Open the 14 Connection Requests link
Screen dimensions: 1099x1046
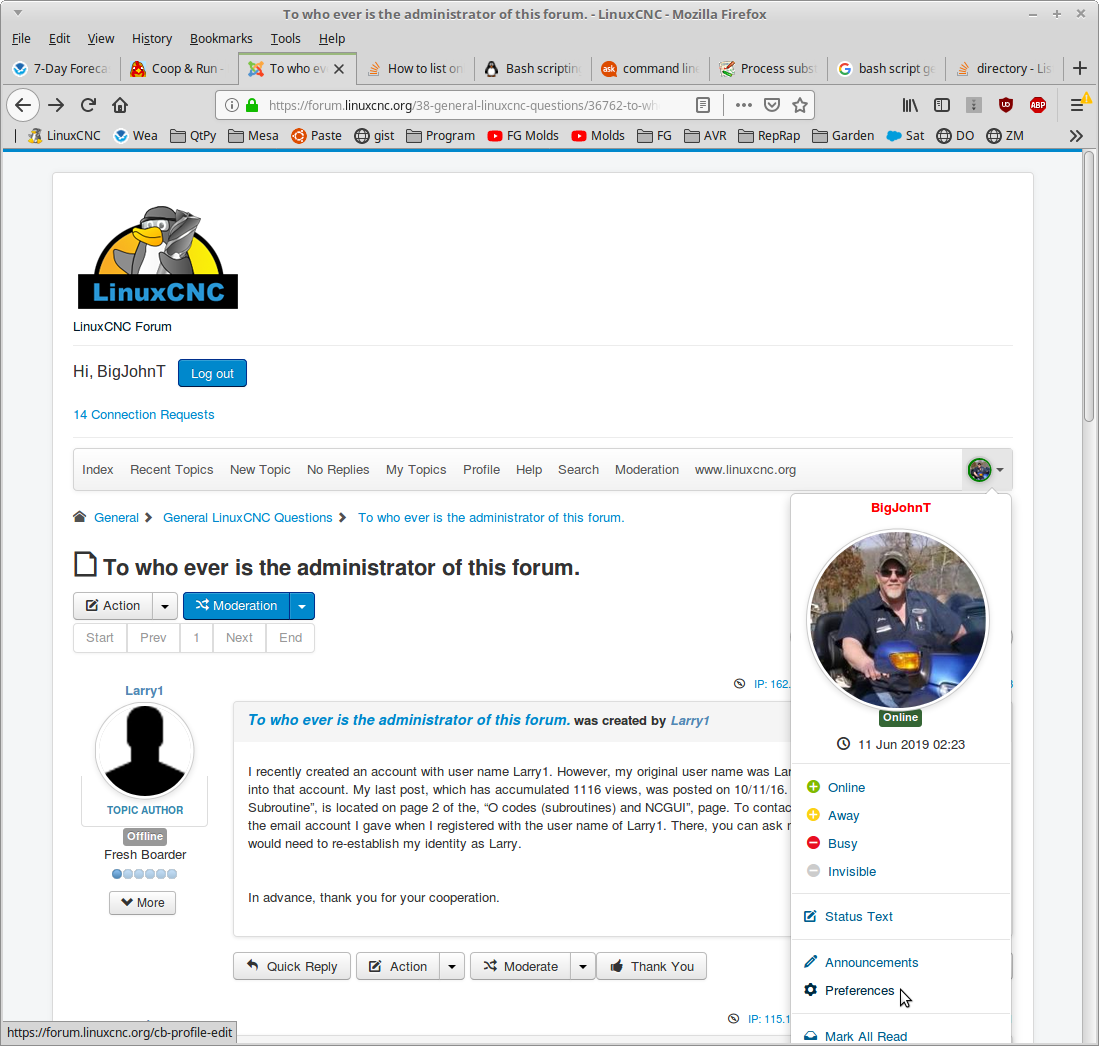pyautogui.click(x=144, y=415)
